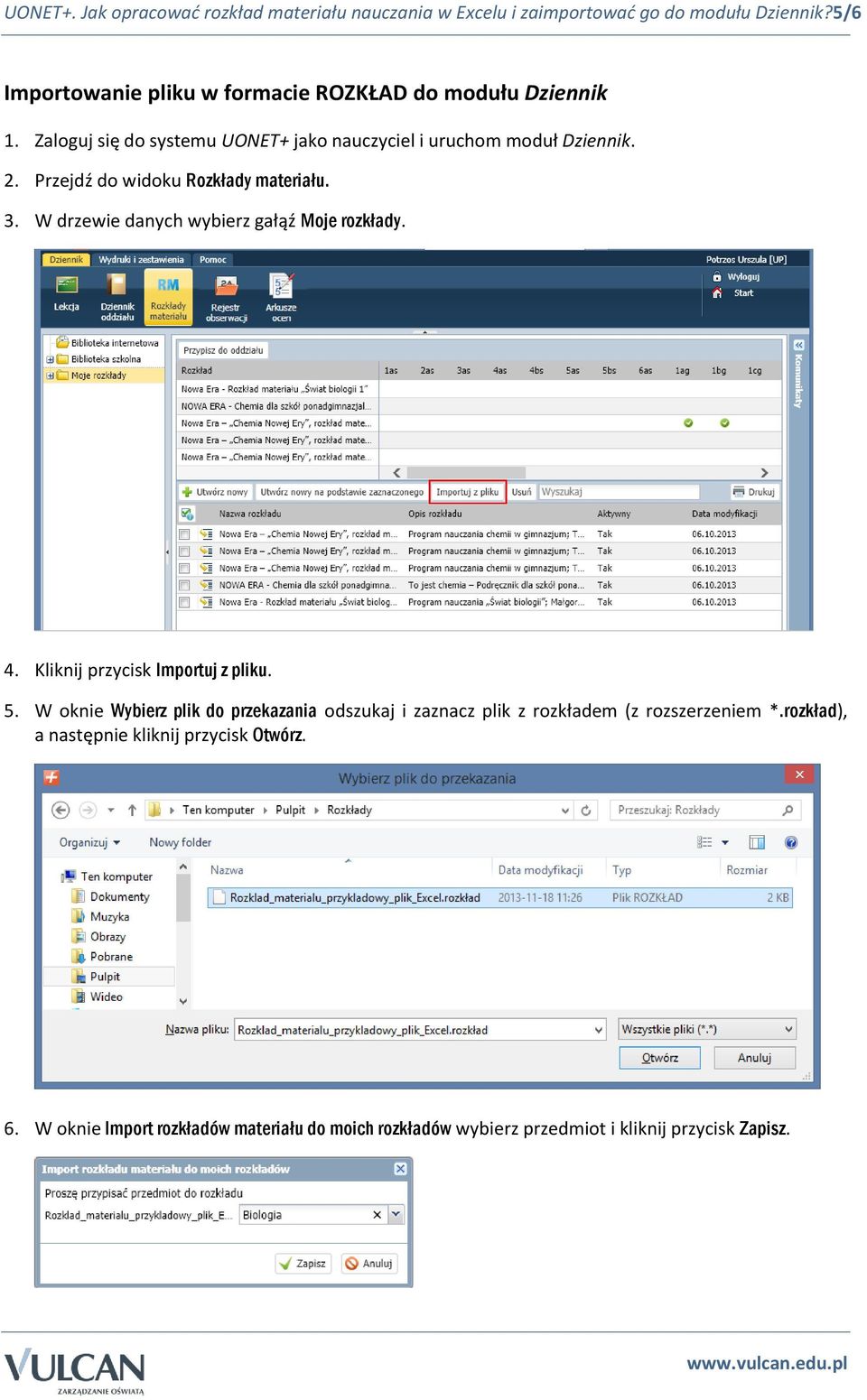Click into the Wyszukaj search field
Image resolution: width=867 pixels, height=1400 pixels.
(619, 492)
